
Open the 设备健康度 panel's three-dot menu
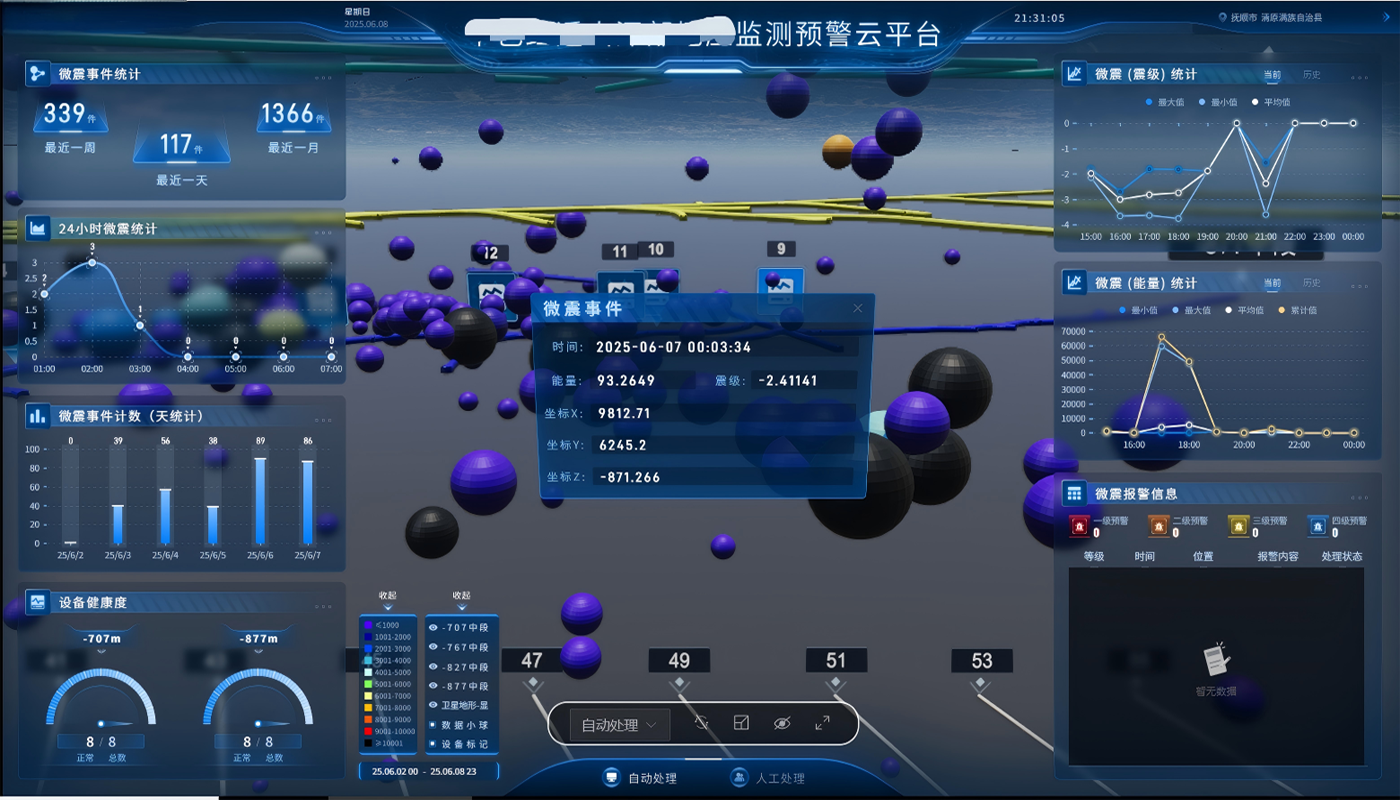click(323, 606)
